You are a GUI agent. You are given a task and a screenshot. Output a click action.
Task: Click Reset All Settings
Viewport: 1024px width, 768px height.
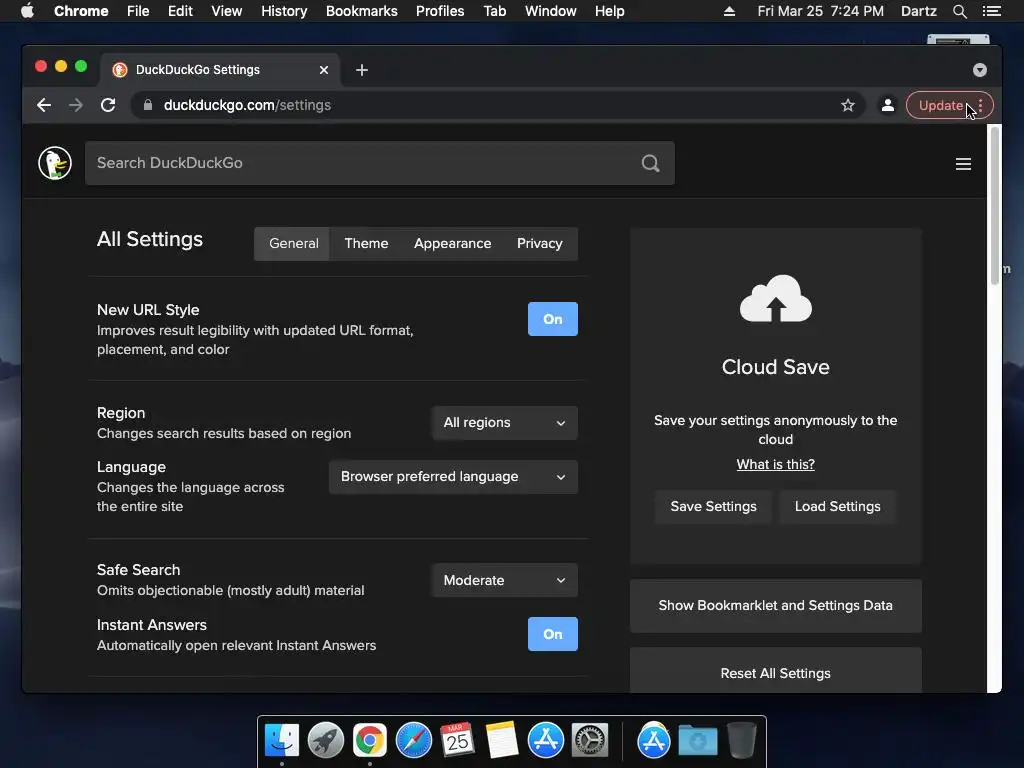pyautogui.click(x=776, y=671)
